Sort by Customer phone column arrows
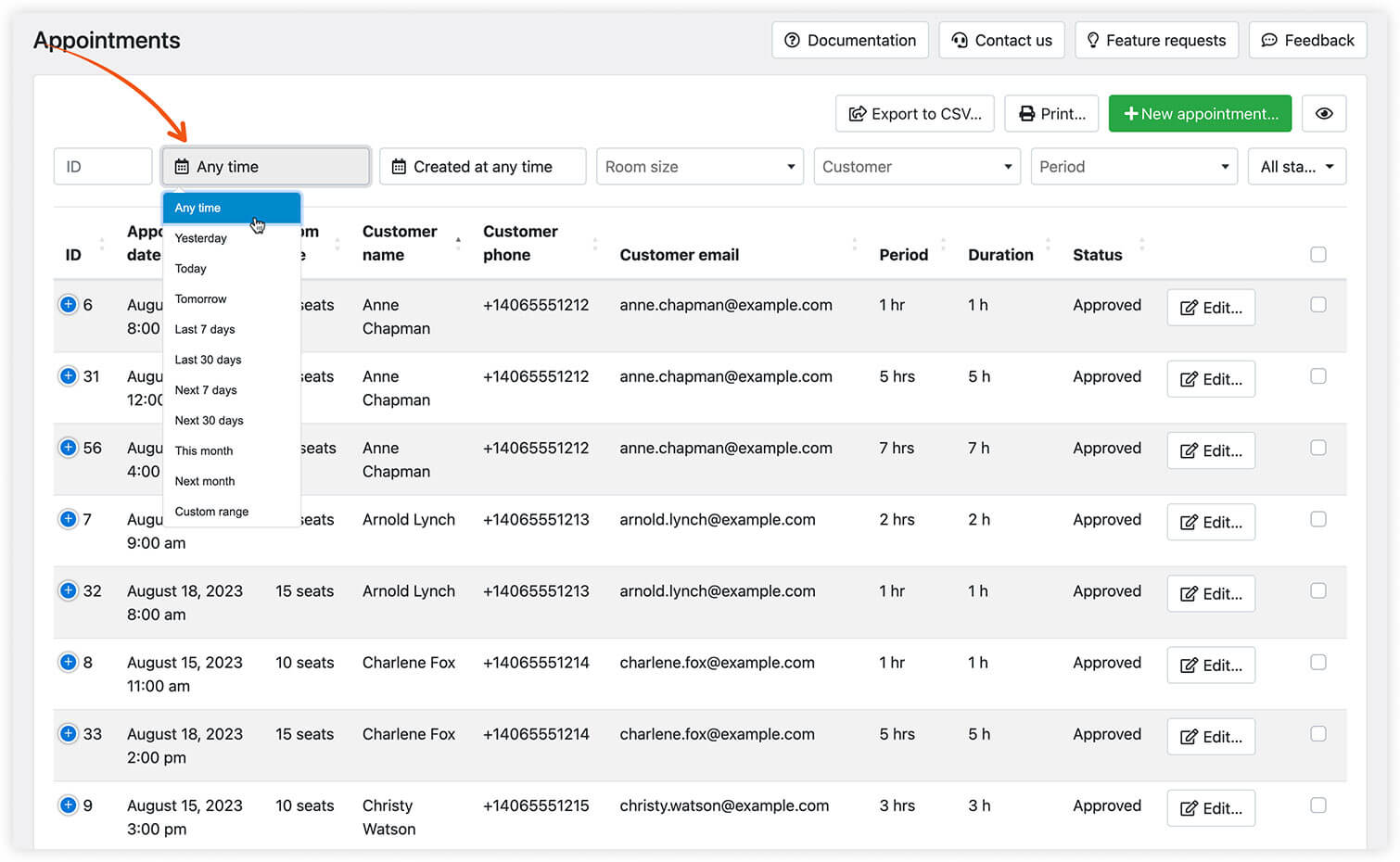 (x=594, y=244)
